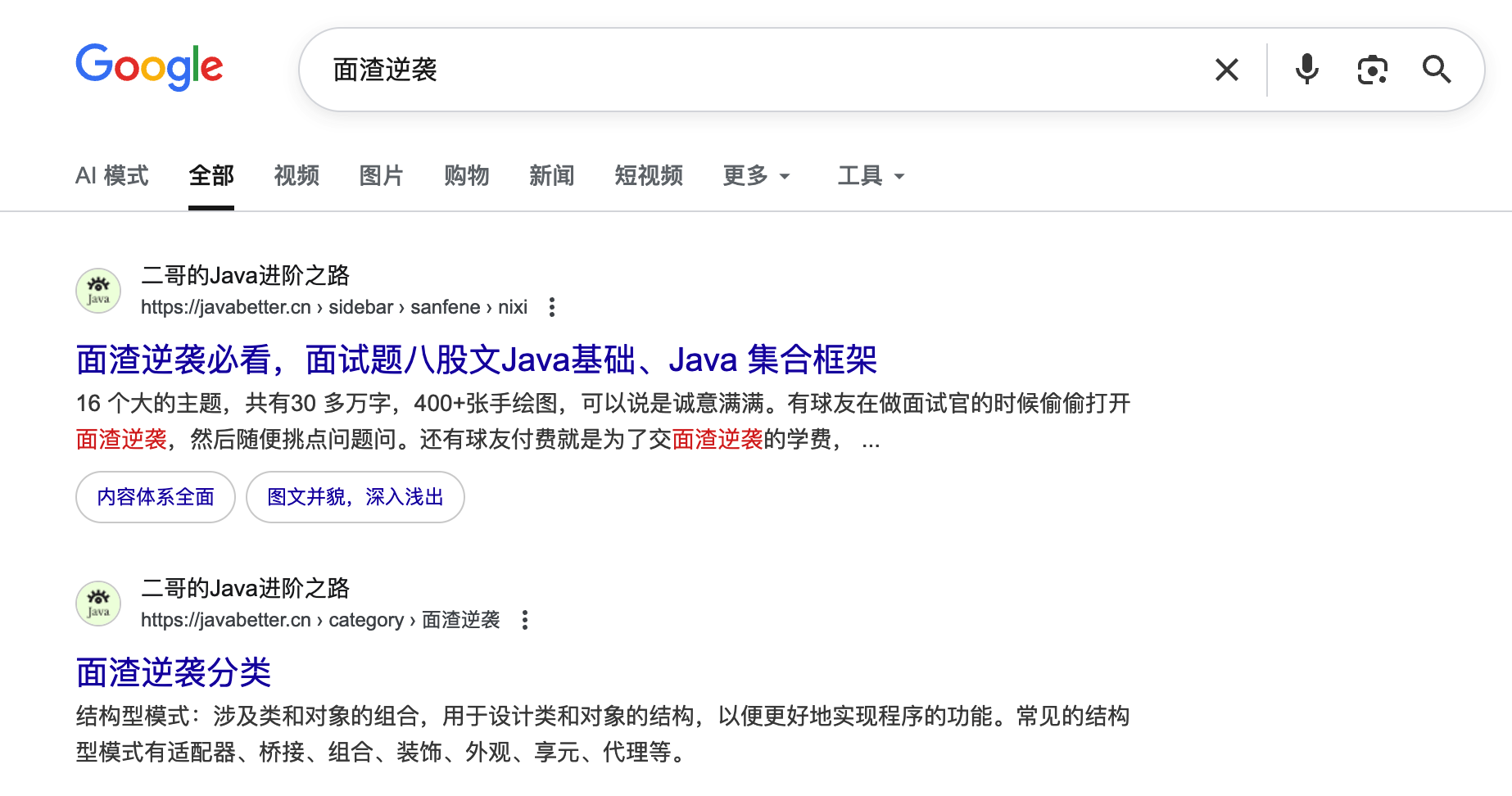
Task: Switch to the 视频 tab
Action: [x=297, y=175]
